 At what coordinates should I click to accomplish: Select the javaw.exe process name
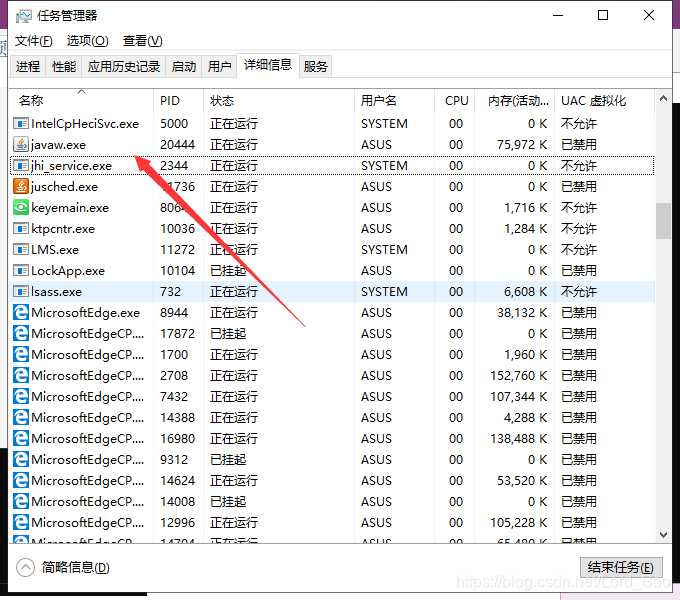click(58, 144)
